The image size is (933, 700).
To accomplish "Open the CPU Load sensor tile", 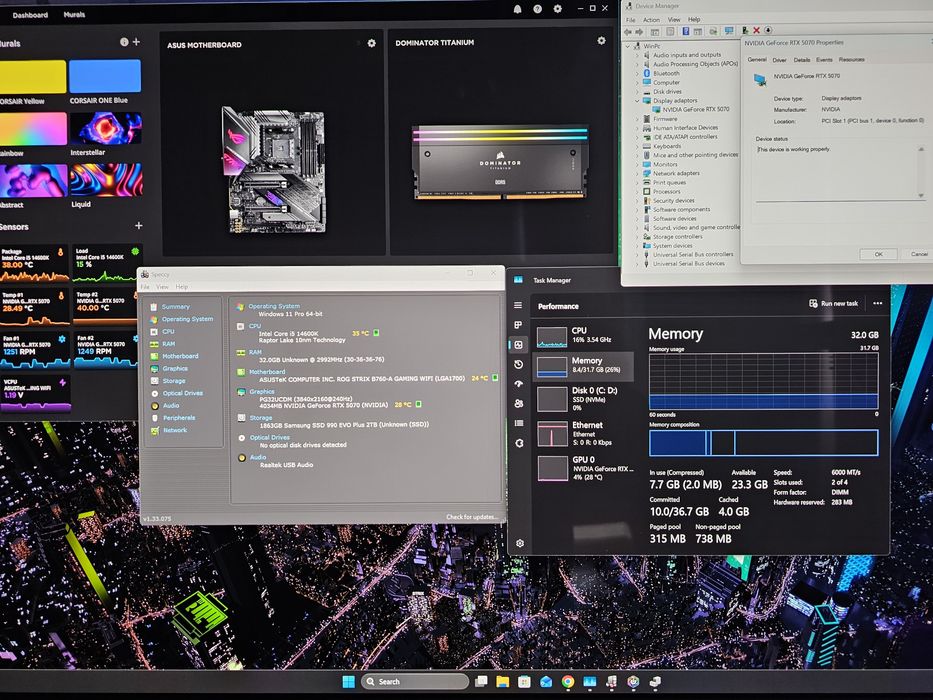I will [x=106, y=262].
